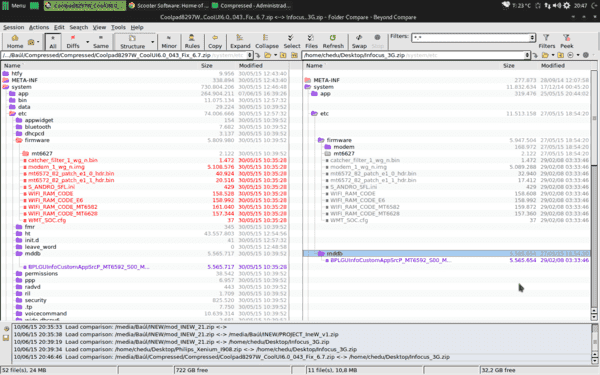Screen dimensions: 600x375
Task: Click the Refresh toolbar button
Action: pyautogui.click(x=333, y=41)
